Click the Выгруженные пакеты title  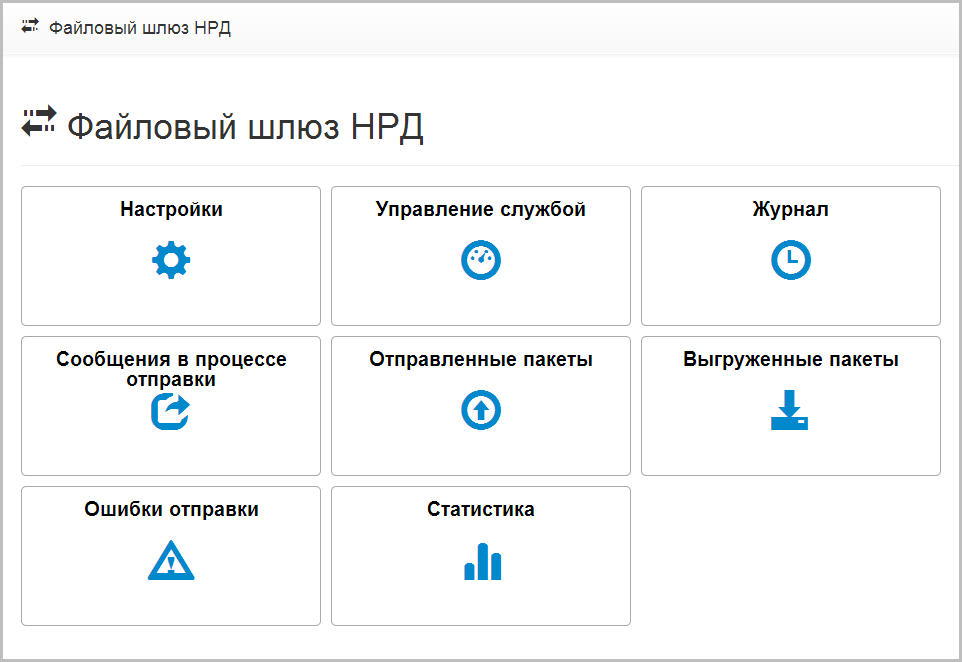791,359
